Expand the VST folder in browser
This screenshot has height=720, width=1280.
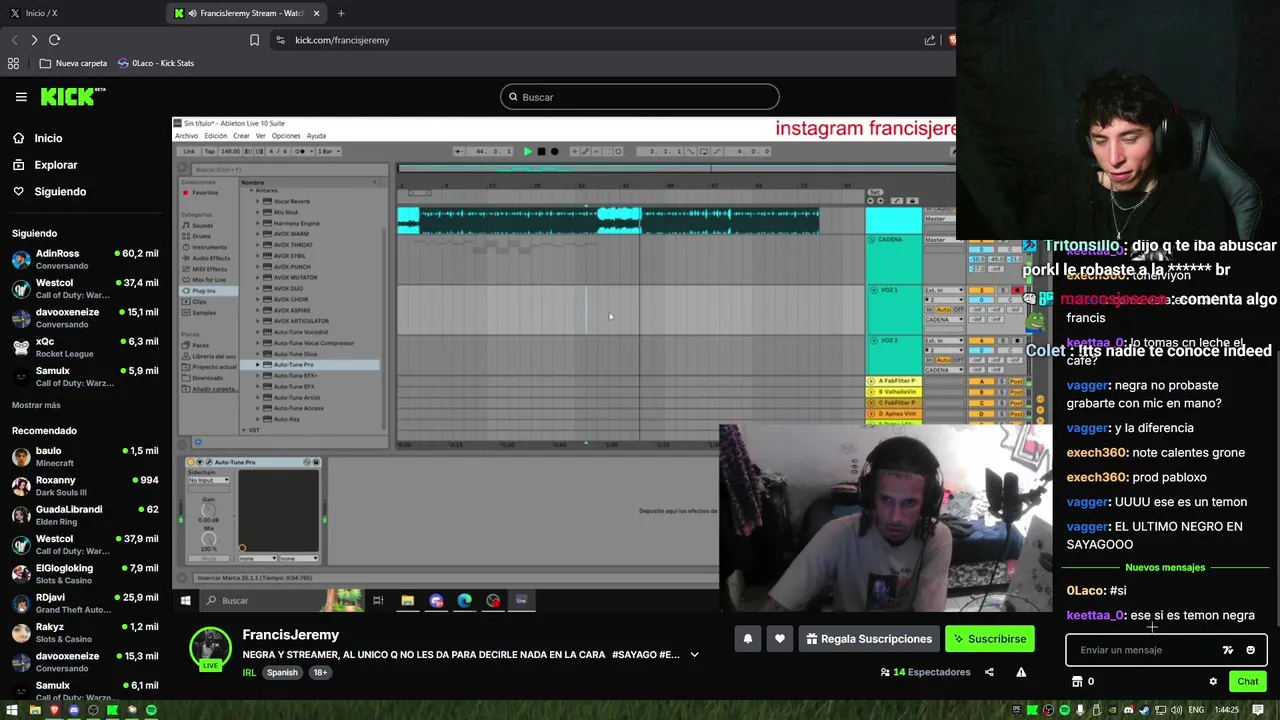tap(245, 430)
